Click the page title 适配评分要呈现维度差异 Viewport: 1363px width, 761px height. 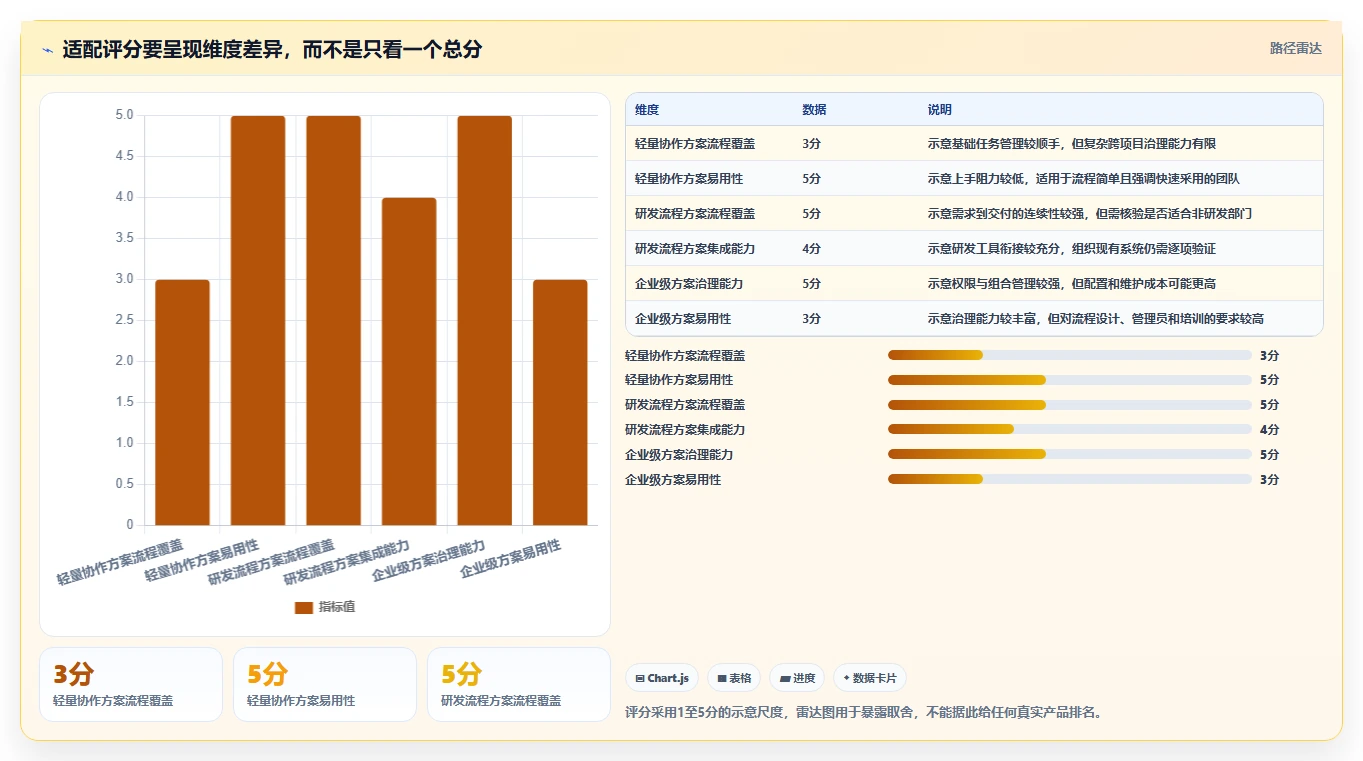click(x=272, y=49)
